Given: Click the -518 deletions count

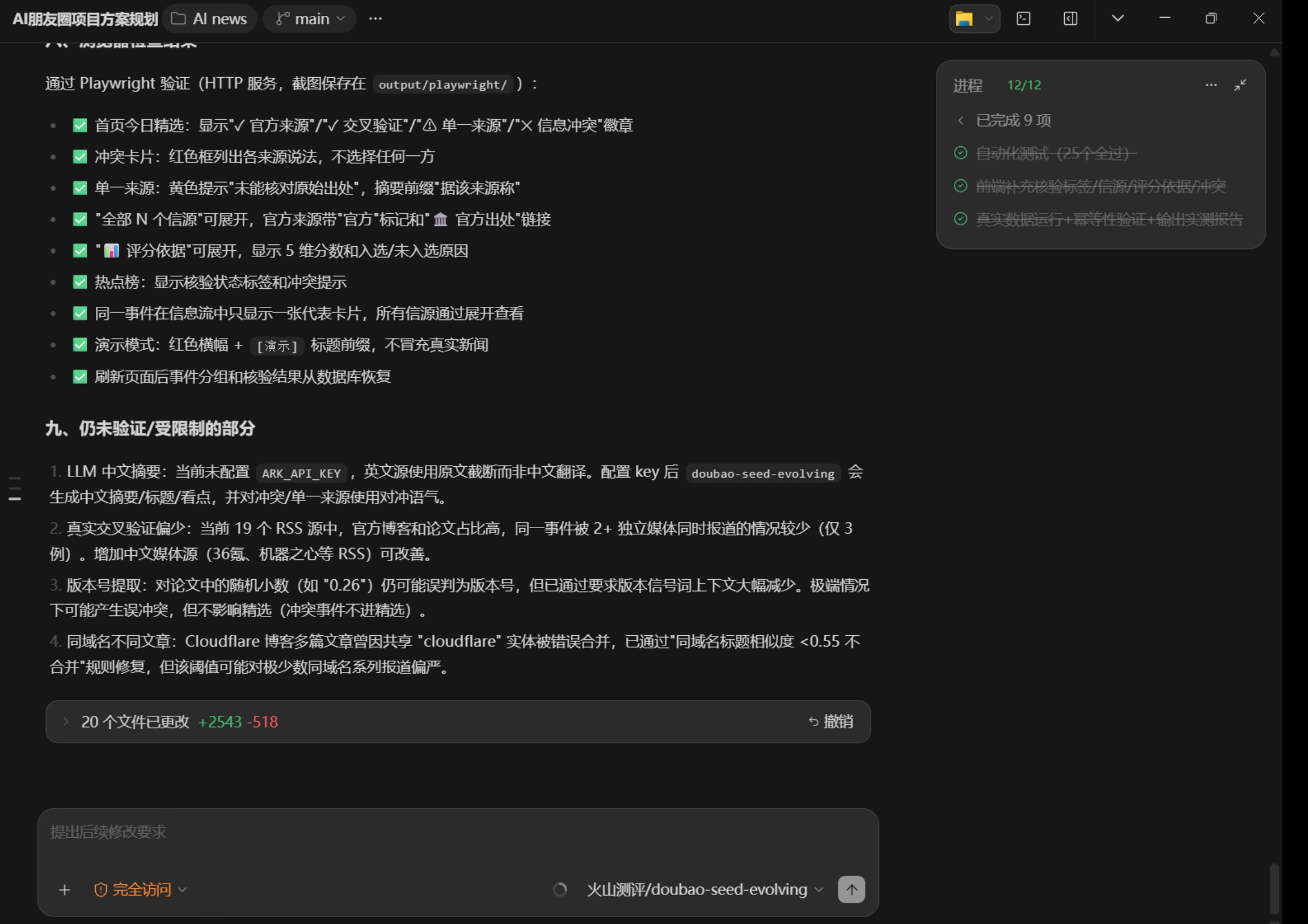Looking at the screenshot, I should pos(263,722).
